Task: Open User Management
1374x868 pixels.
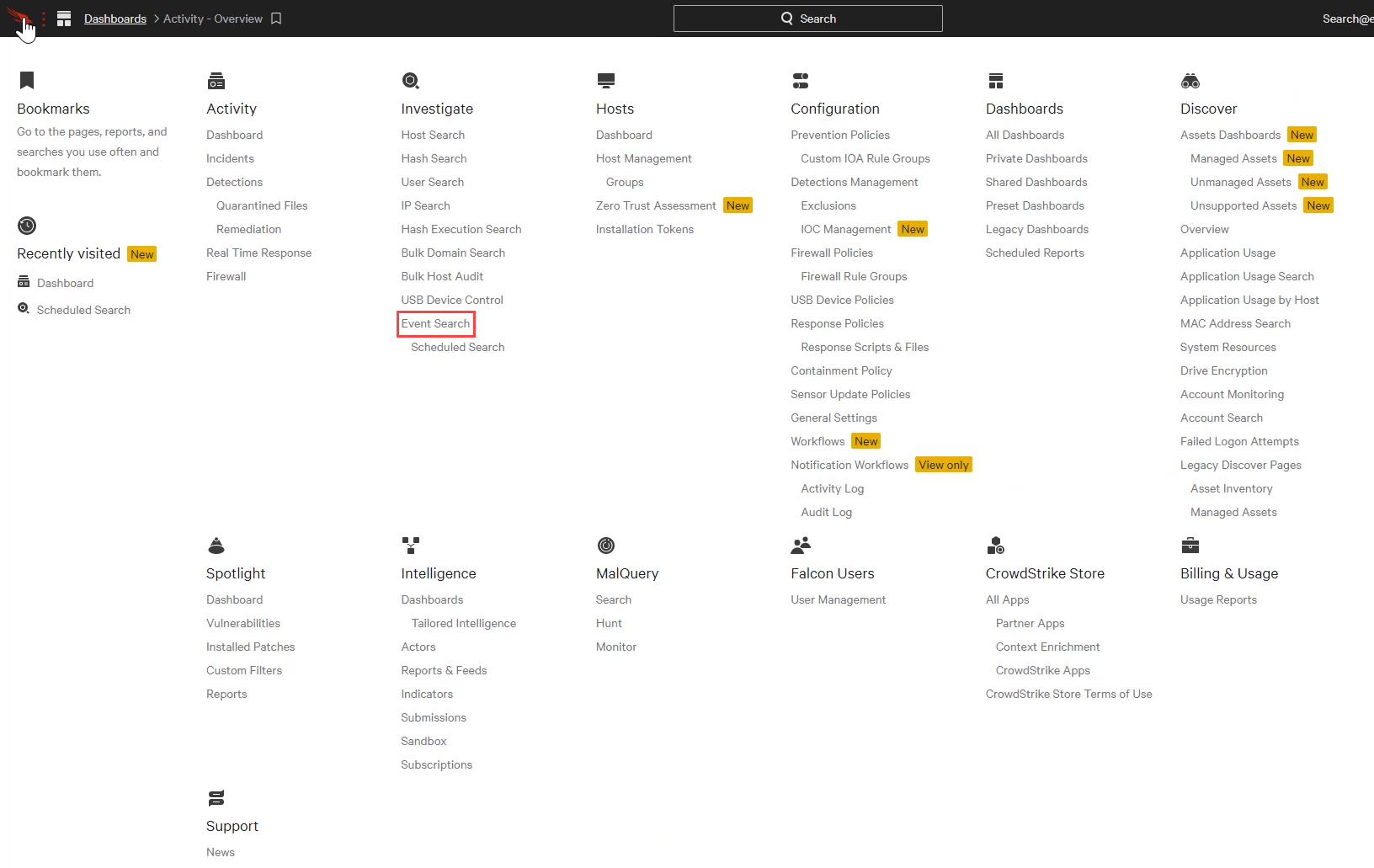Action: 838,599
